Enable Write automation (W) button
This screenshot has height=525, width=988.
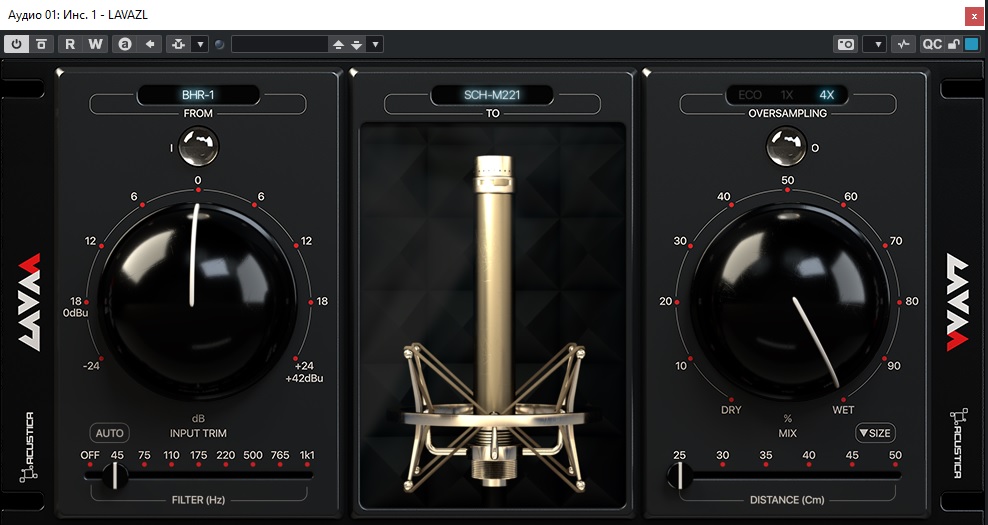click(x=95, y=44)
